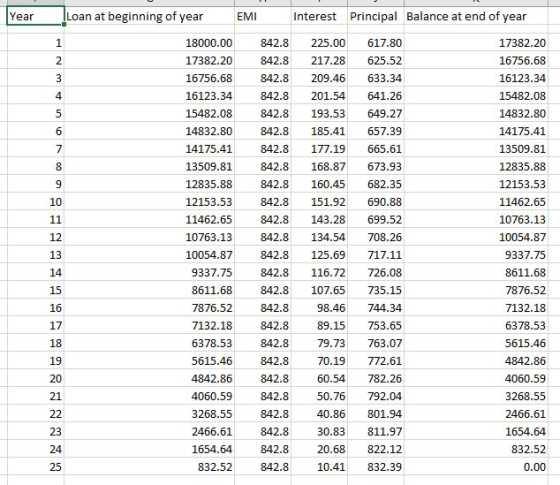Image resolution: width=560 pixels, height=485 pixels.
Task: Select balance cell 11462.65 in year 10 row
Action: 476,202
